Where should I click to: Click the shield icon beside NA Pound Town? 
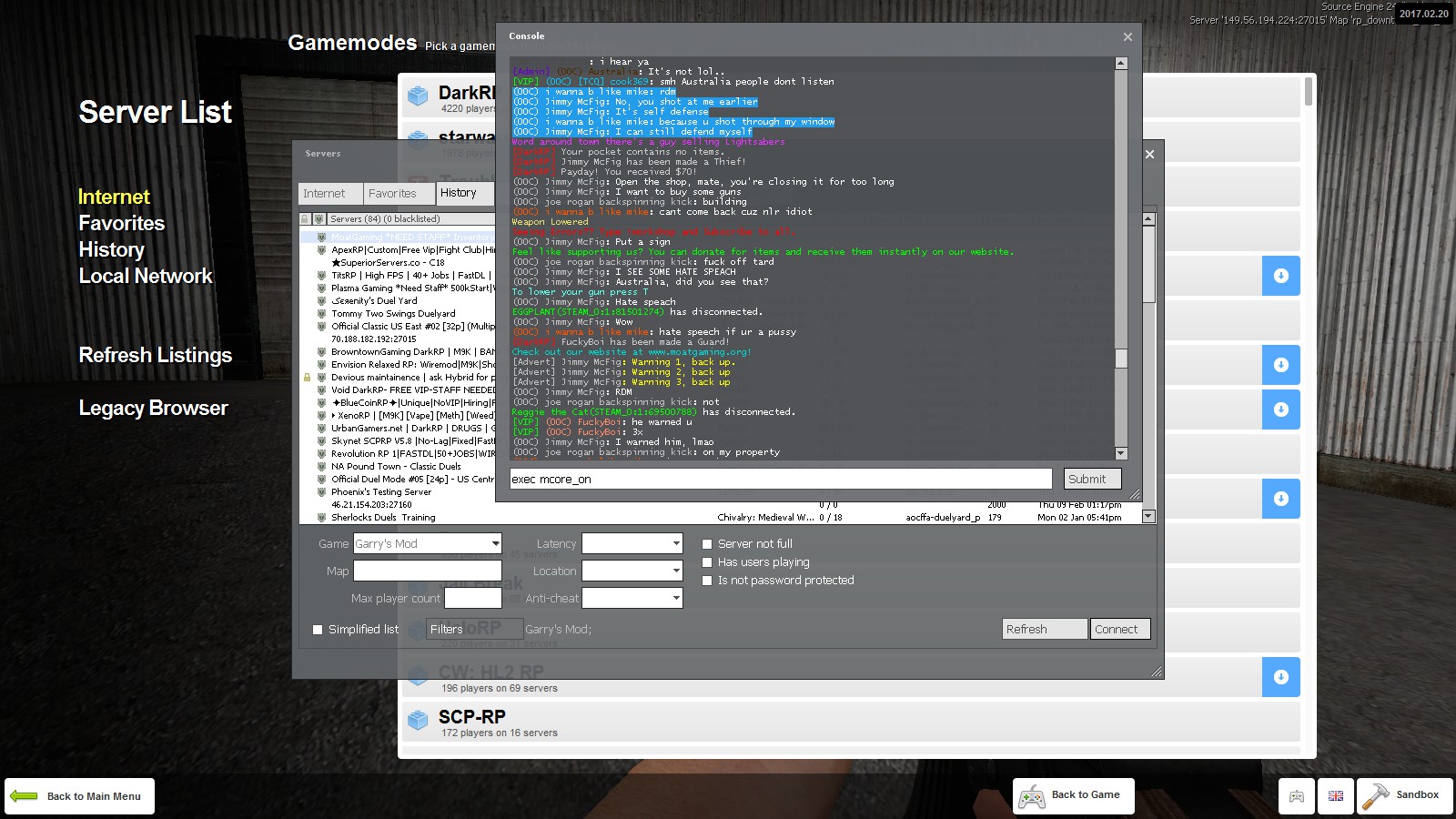pos(321,467)
